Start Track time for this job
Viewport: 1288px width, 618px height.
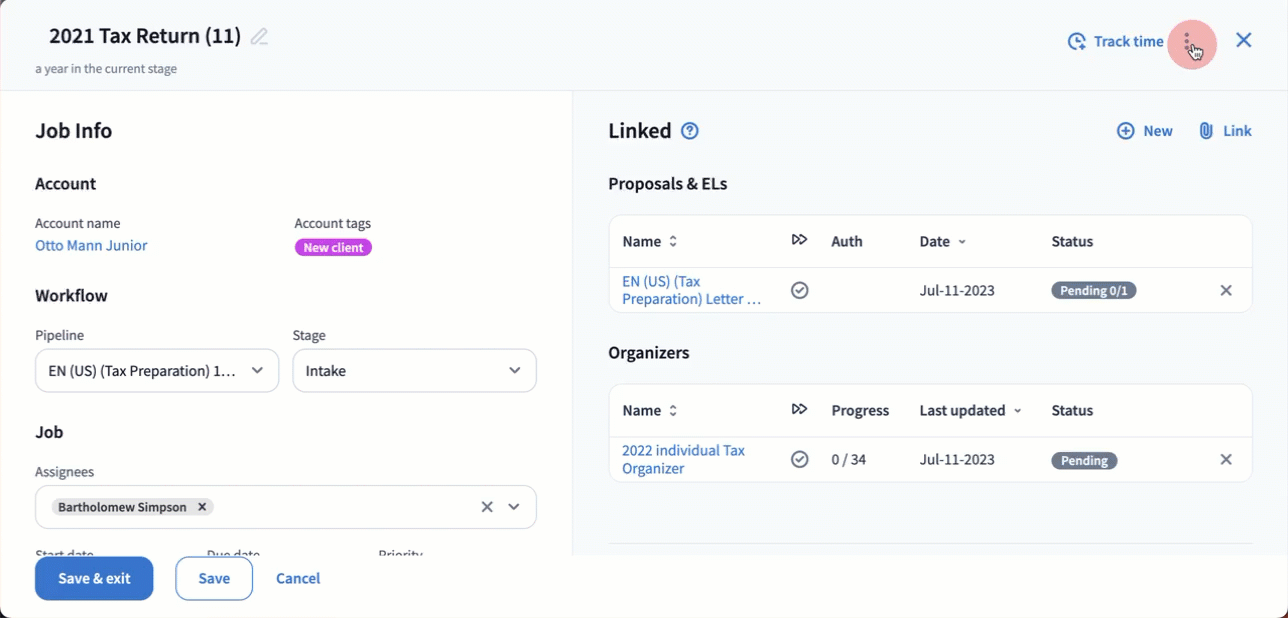coord(1115,42)
